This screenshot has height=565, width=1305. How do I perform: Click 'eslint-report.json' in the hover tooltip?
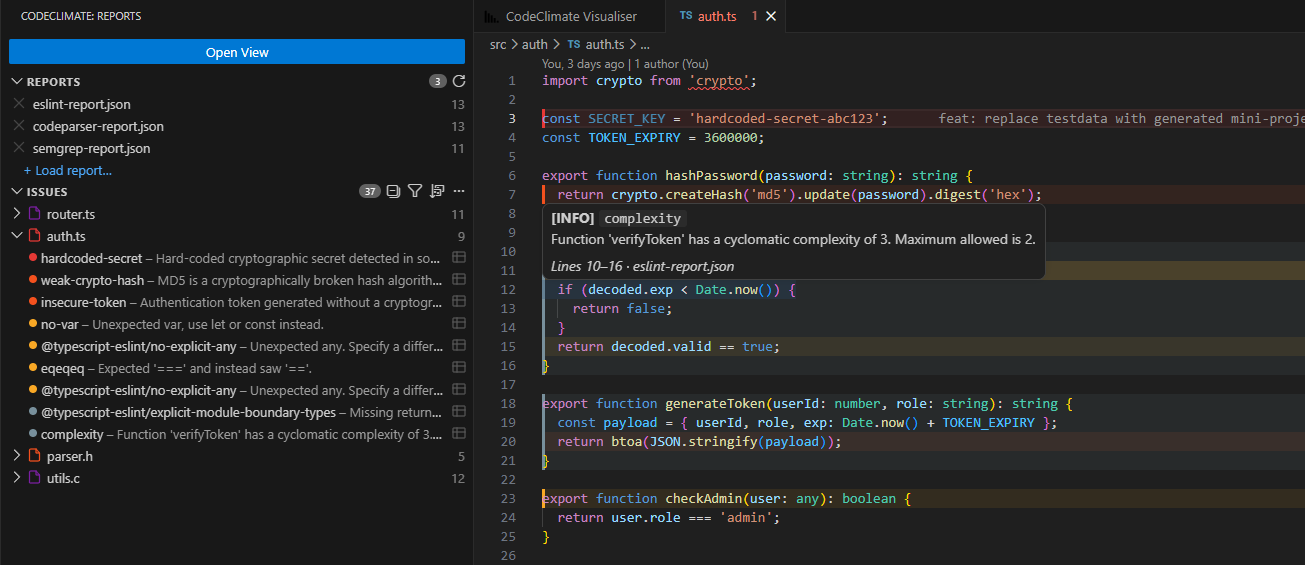click(x=683, y=266)
